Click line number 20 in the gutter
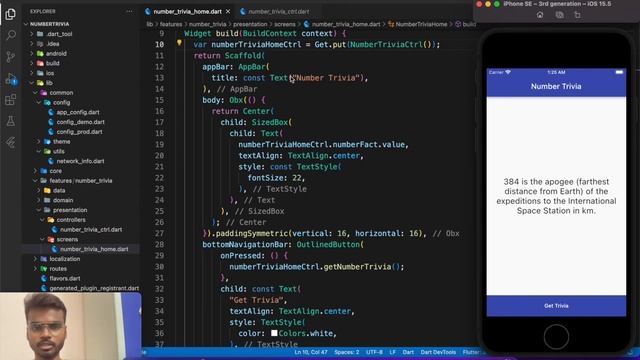The image size is (640, 360). point(159,156)
